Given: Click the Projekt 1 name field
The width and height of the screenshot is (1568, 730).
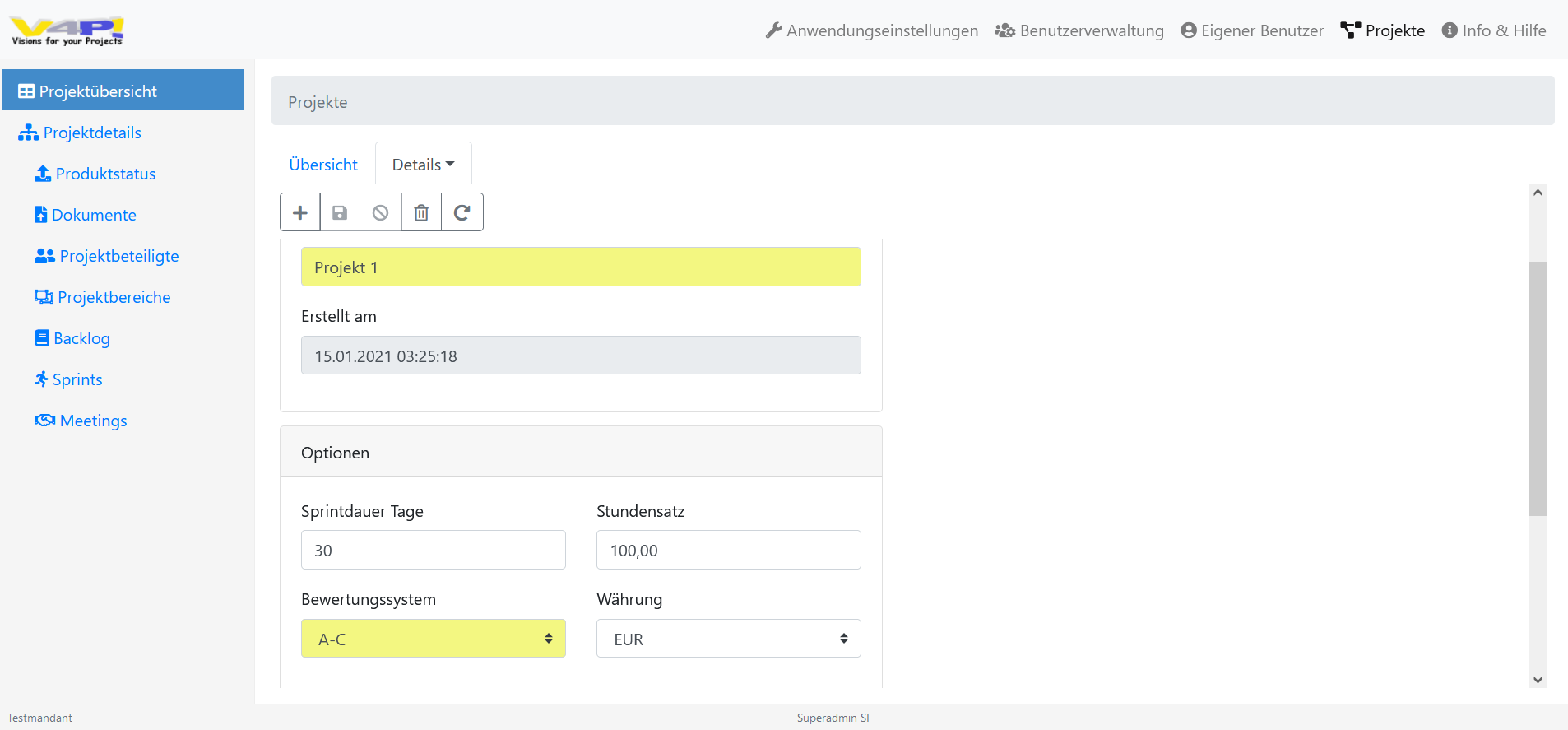Looking at the screenshot, I should click(x=581, y=267).
